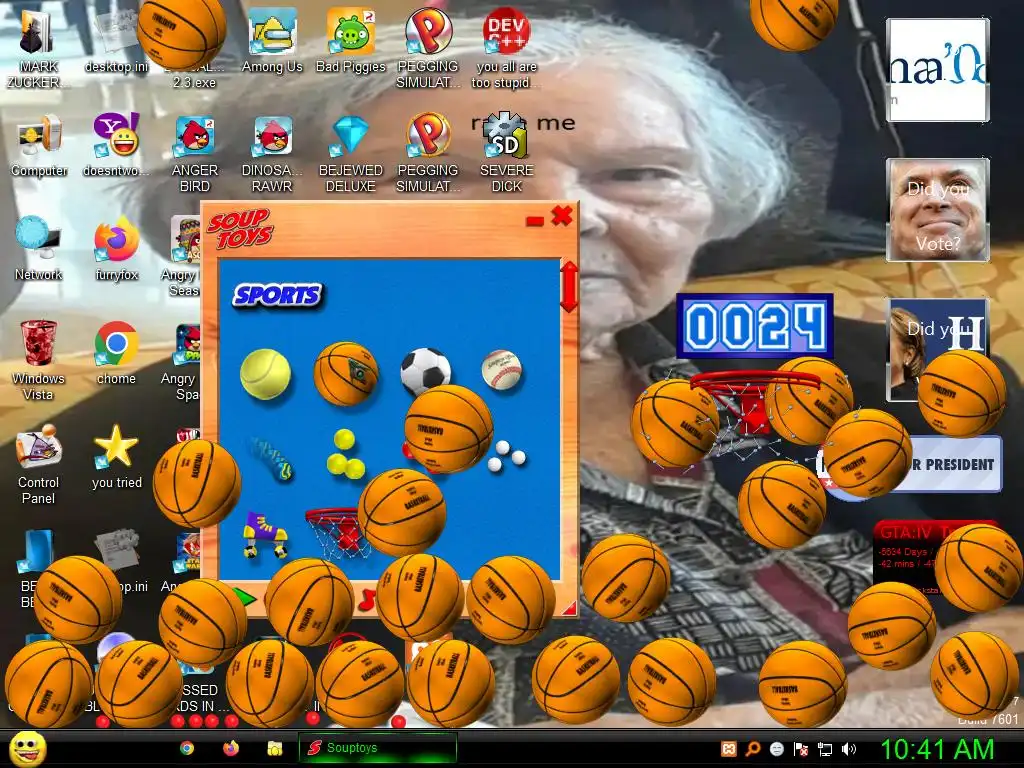
Task: Open the MARK ZUCKER... desktop icon
Action: [38, 48]
